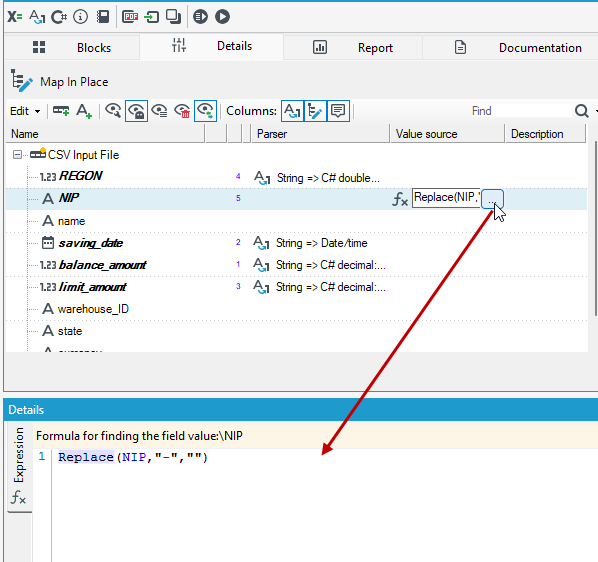The height and width of the screenshot is (562, 598).
Task: Click the Replace(NIP,"-","") formula line in editor
Action: coord(133,457)
